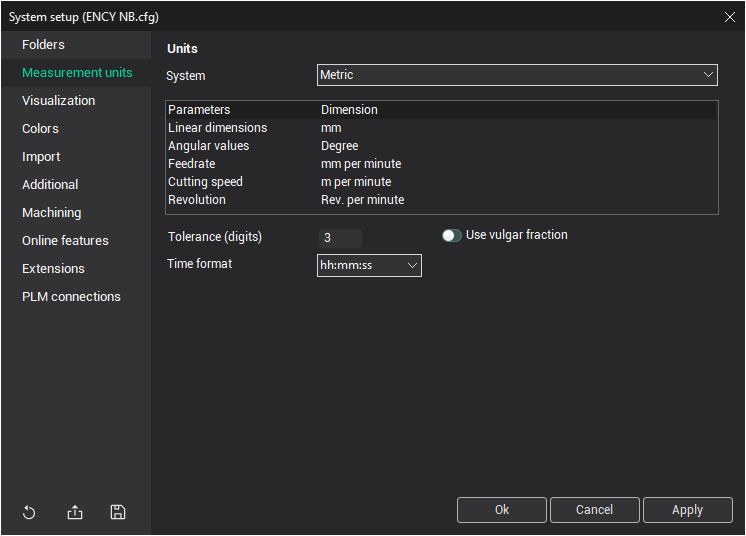Click the reset settings icon
The width and height of the screenshot is (746, 536).
[29, 513]
